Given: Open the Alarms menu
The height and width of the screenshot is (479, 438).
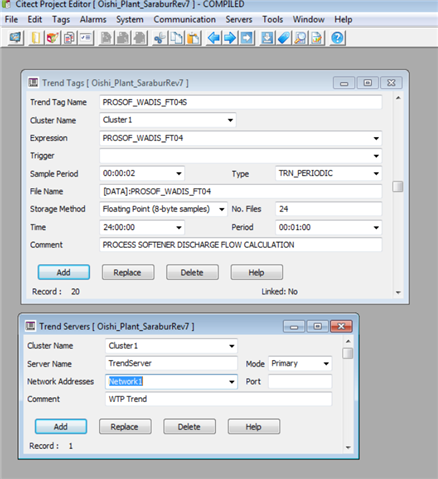Looking at the screenshot, I should point(93,20).
